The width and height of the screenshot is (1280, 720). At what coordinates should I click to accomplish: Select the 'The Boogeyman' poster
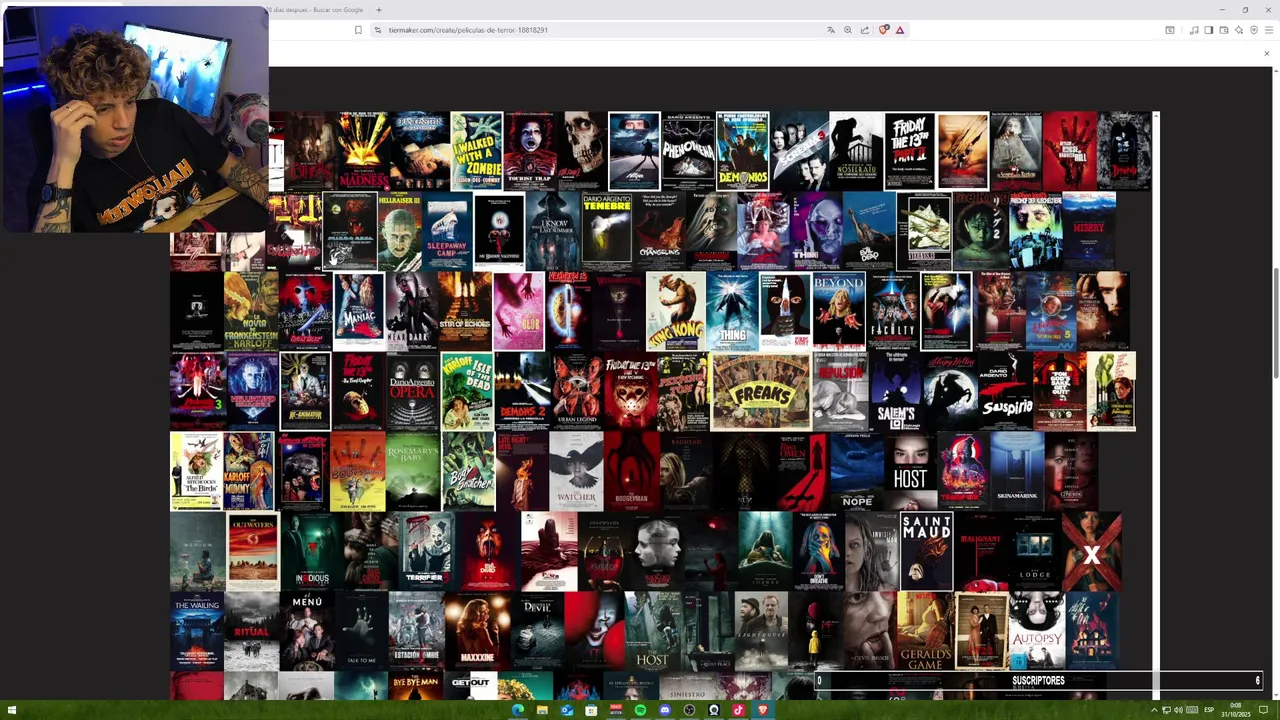click(x=631, y=471)
